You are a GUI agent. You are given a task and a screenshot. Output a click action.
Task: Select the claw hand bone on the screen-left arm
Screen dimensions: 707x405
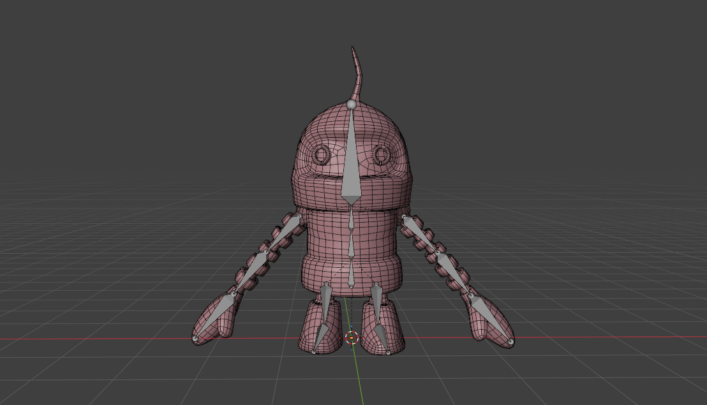click(x=215, y=316)
